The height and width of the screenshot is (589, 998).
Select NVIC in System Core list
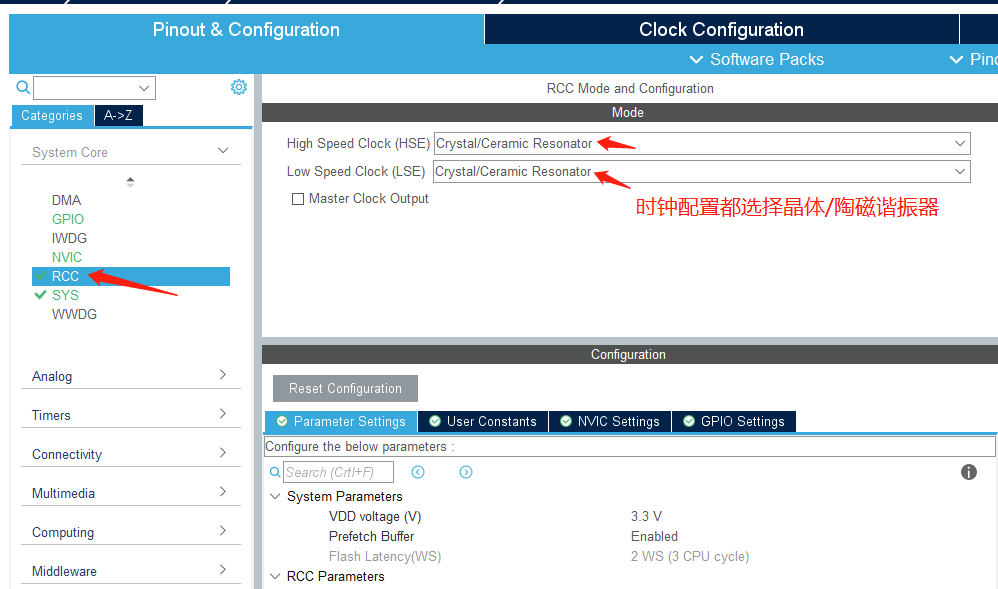[67, 257]
